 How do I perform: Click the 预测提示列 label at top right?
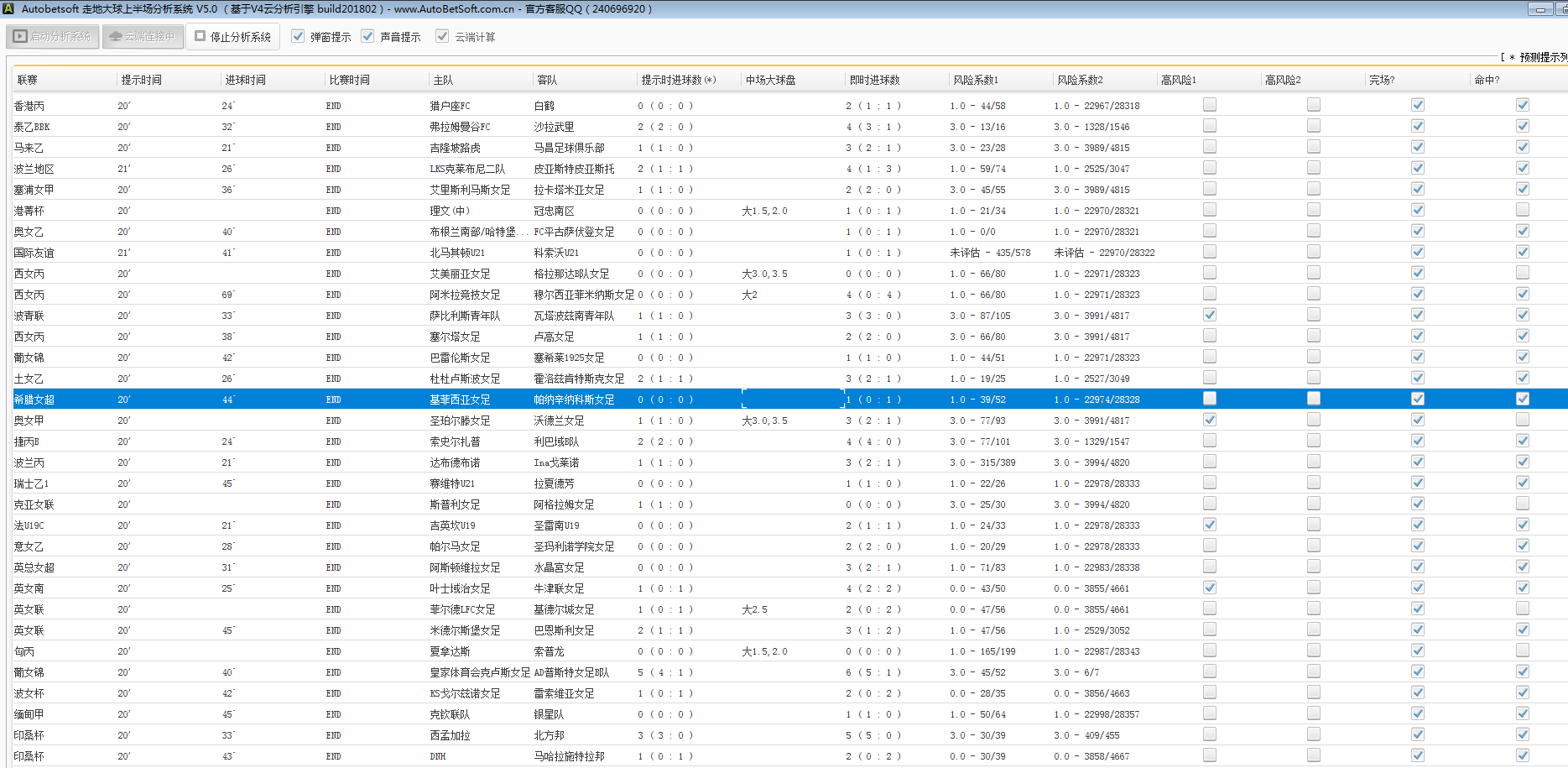coord(1542,57)
